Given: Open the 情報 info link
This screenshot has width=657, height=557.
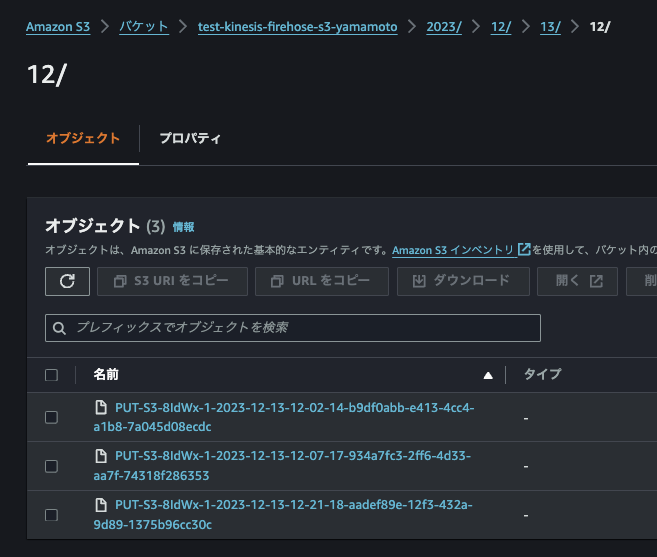Looking at the screenshot, I should tap(184, 227).
